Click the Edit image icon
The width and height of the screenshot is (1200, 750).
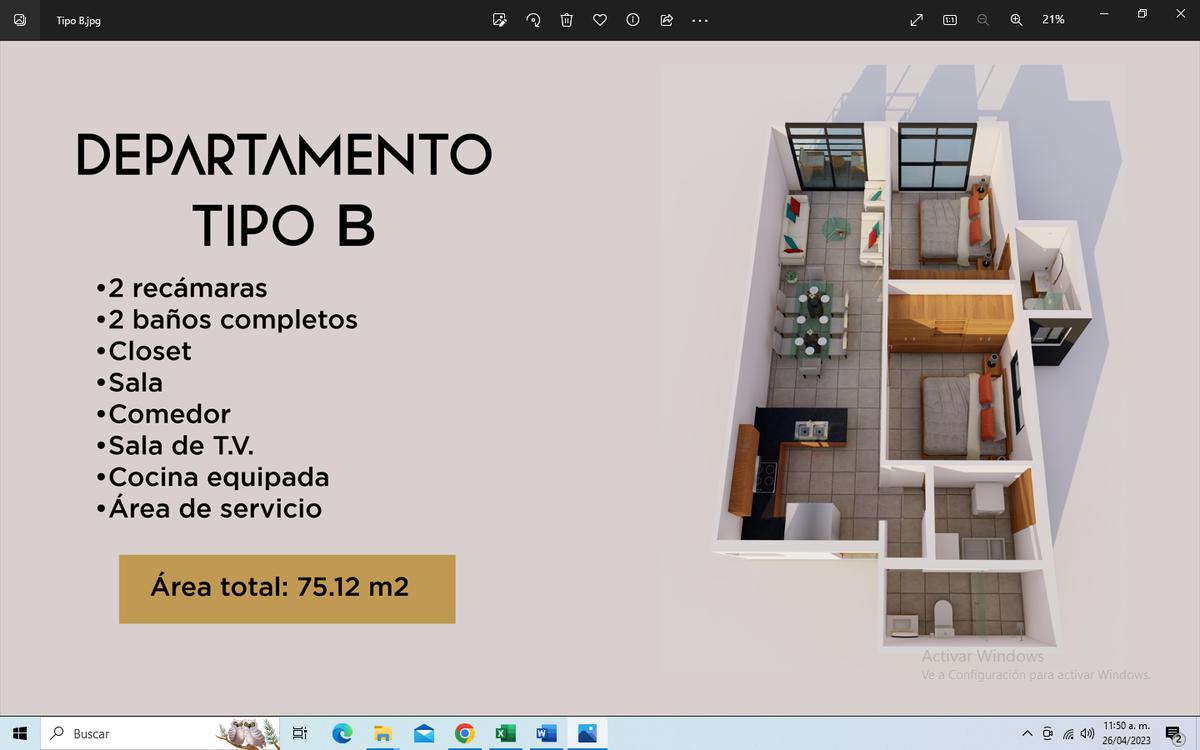500,20
